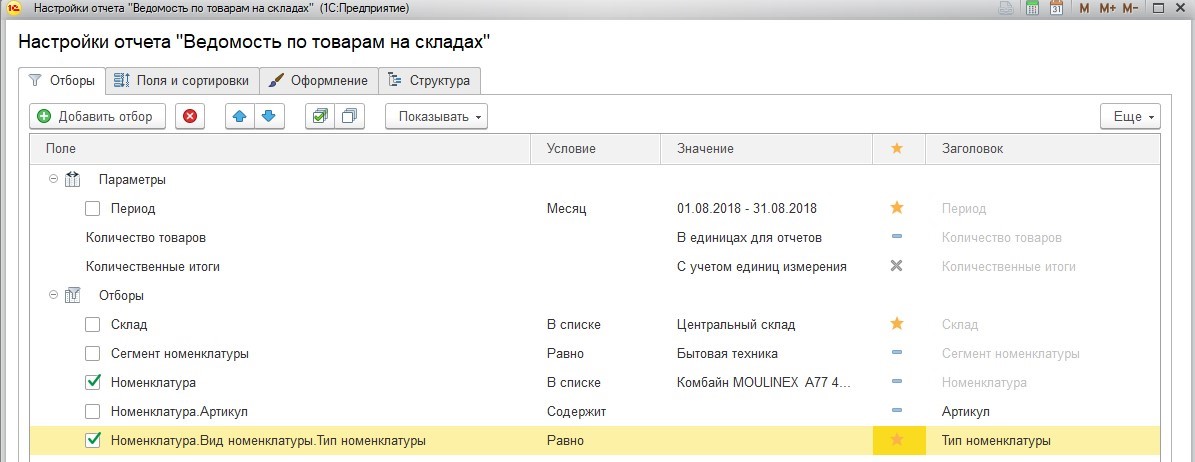Enable the Период checkbox
The width and height of the screenshot is (1195, 462).
tap(92, 208)
